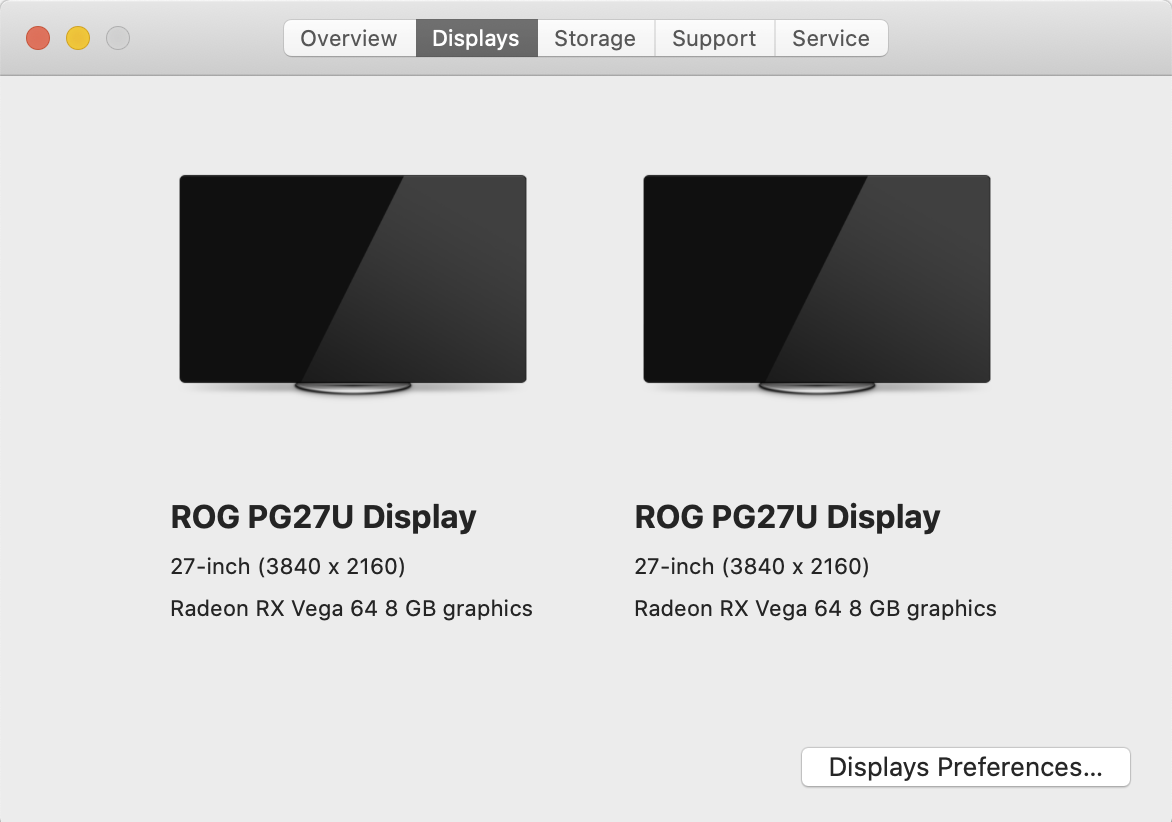
Task: Go to the Support tab
Action: point(714,39)
